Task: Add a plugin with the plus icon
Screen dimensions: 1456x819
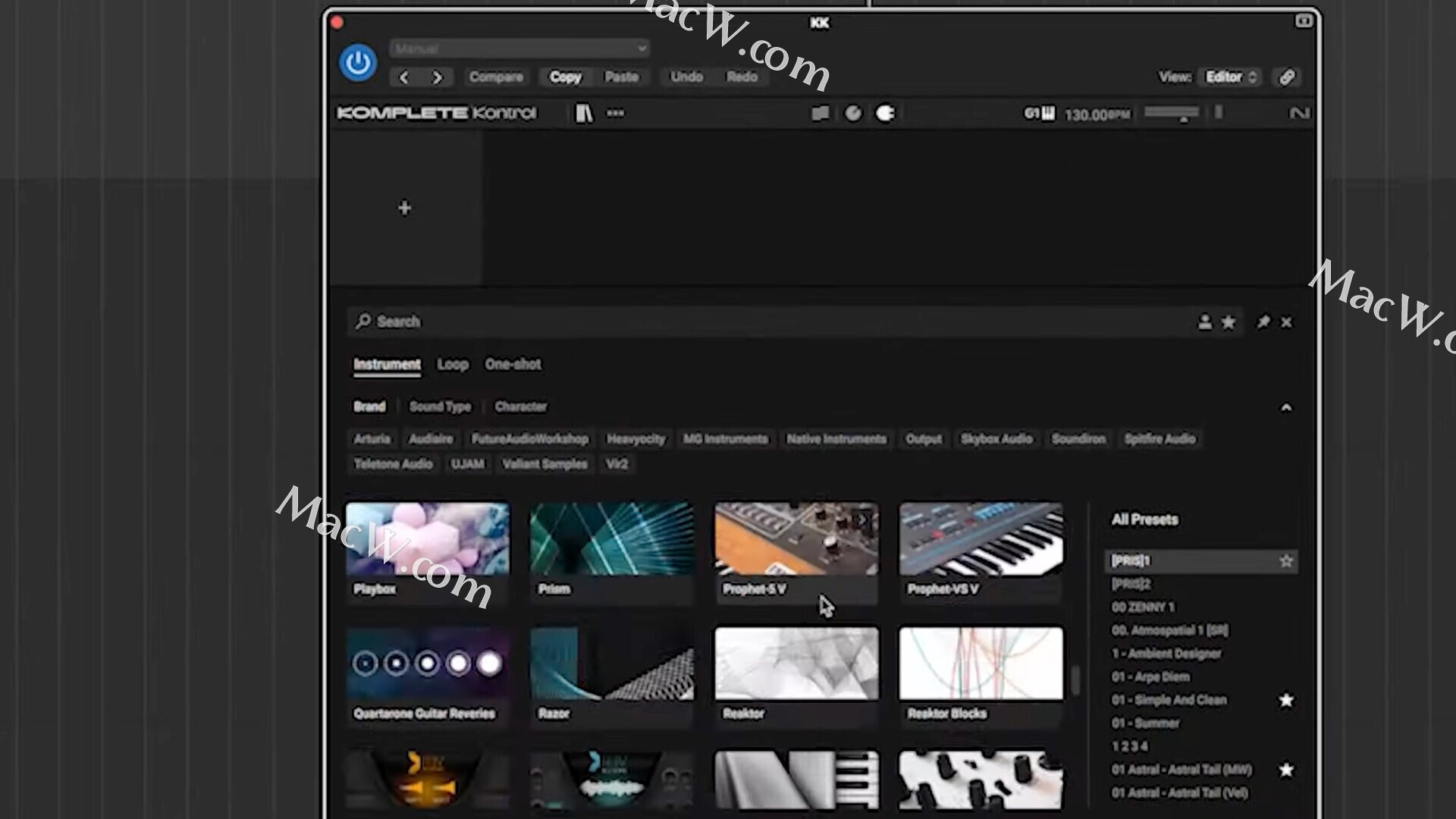Action: coord(404,208)
